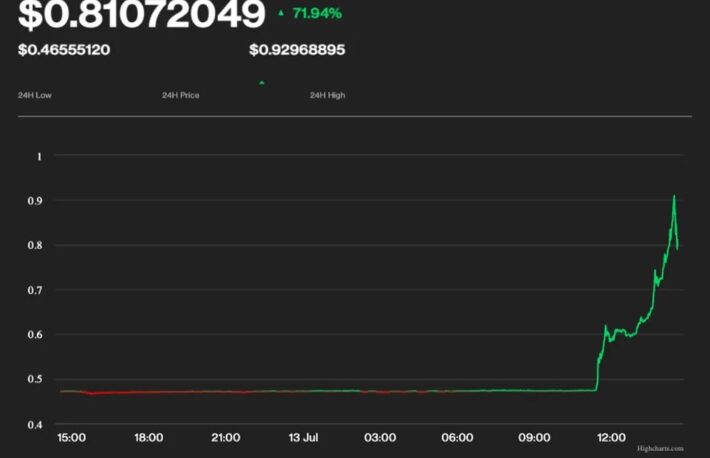The image size is (710, 458).
Task: Click the 06:00 x-axis label
Action: point(457,438)
